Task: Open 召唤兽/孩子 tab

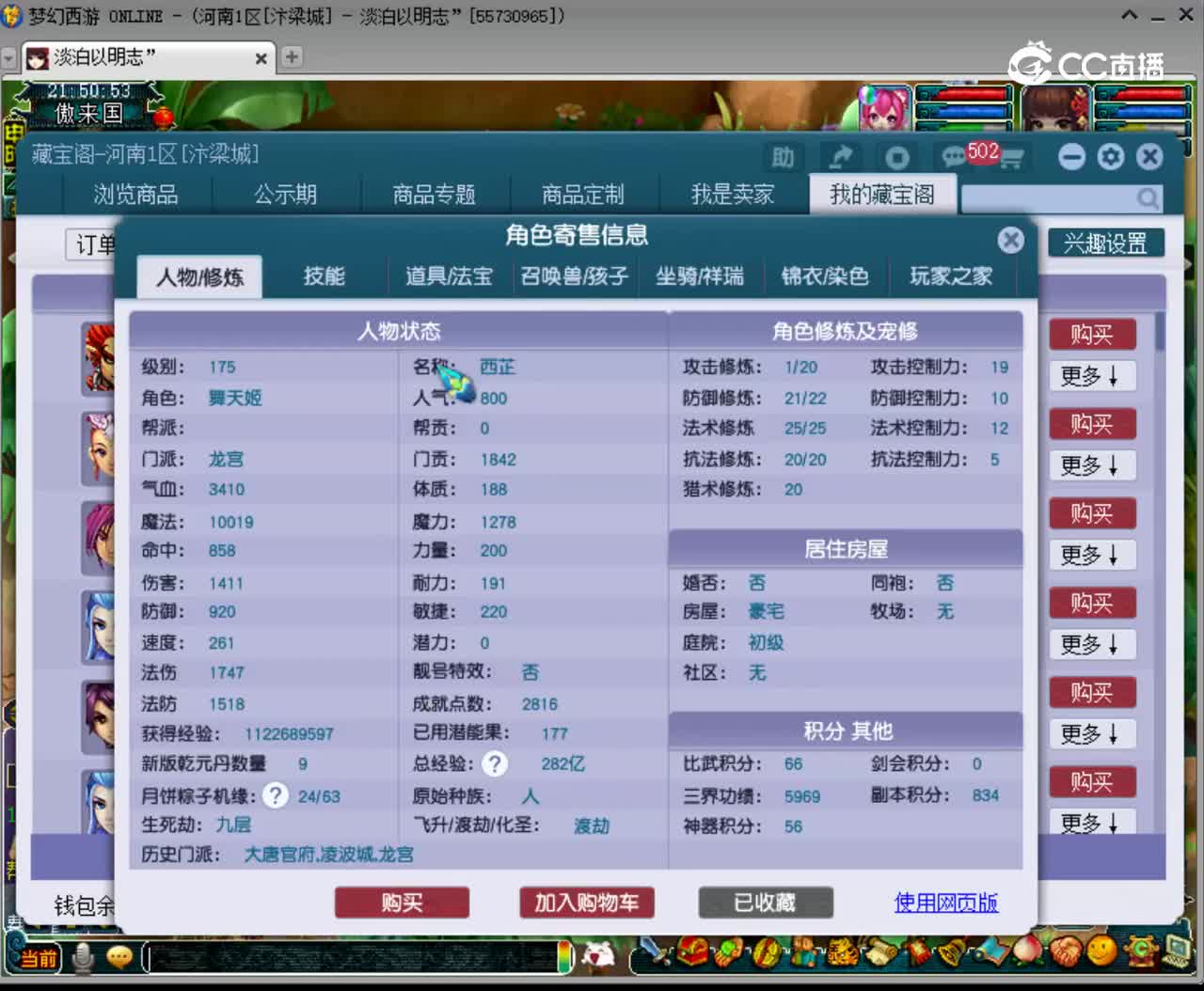Action: pos(574,276)
